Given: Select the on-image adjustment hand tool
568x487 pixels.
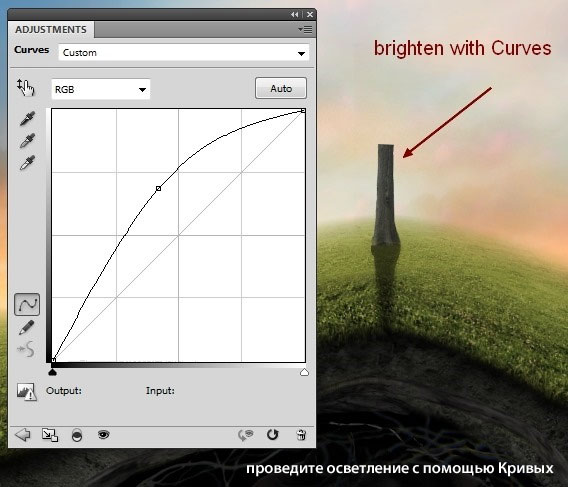Looking at the screenshot, I should click(x=25, y=87).
